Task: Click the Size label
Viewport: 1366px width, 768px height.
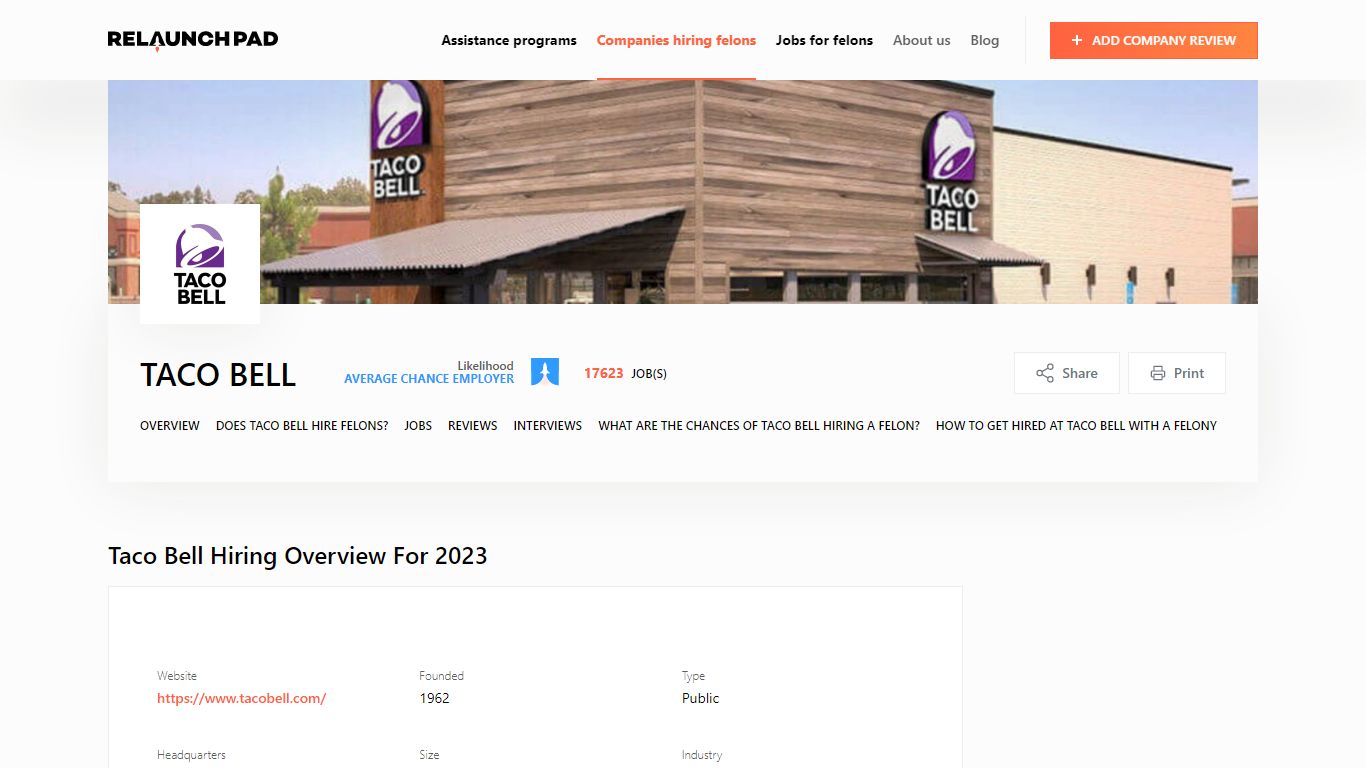Action: [x=429, y=755]
